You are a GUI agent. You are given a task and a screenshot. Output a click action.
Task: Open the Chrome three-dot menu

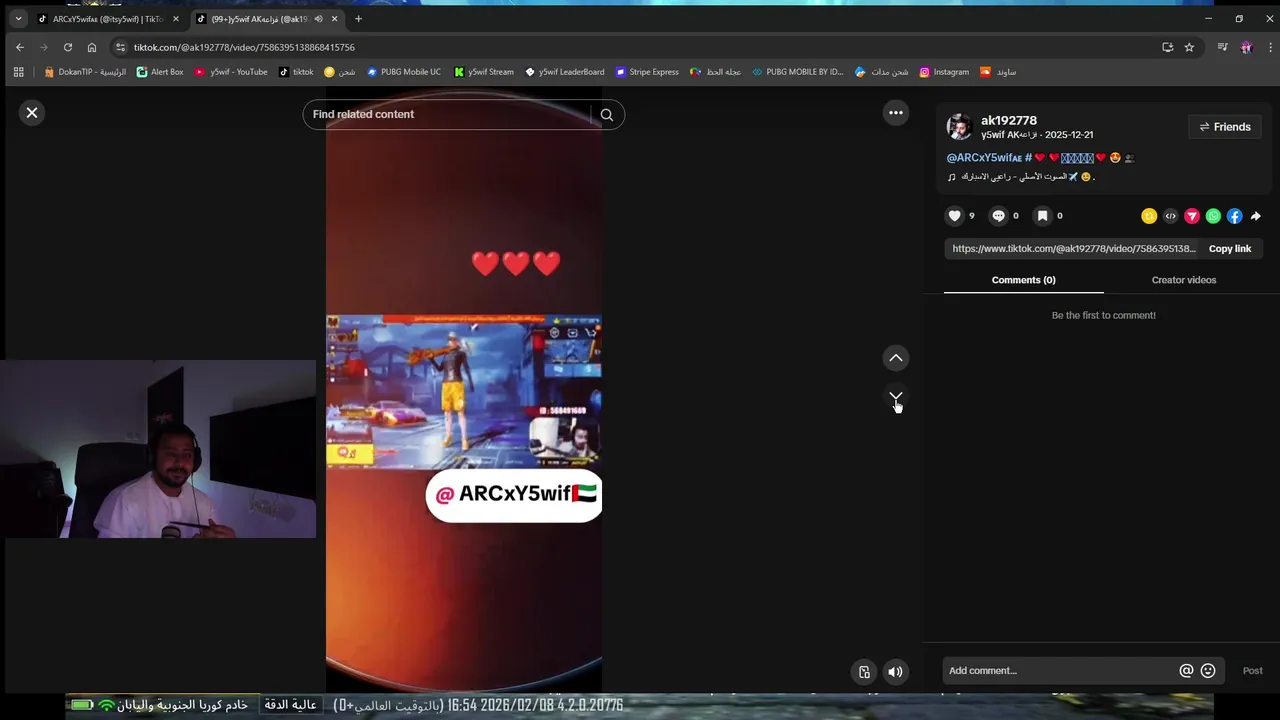1271,47
